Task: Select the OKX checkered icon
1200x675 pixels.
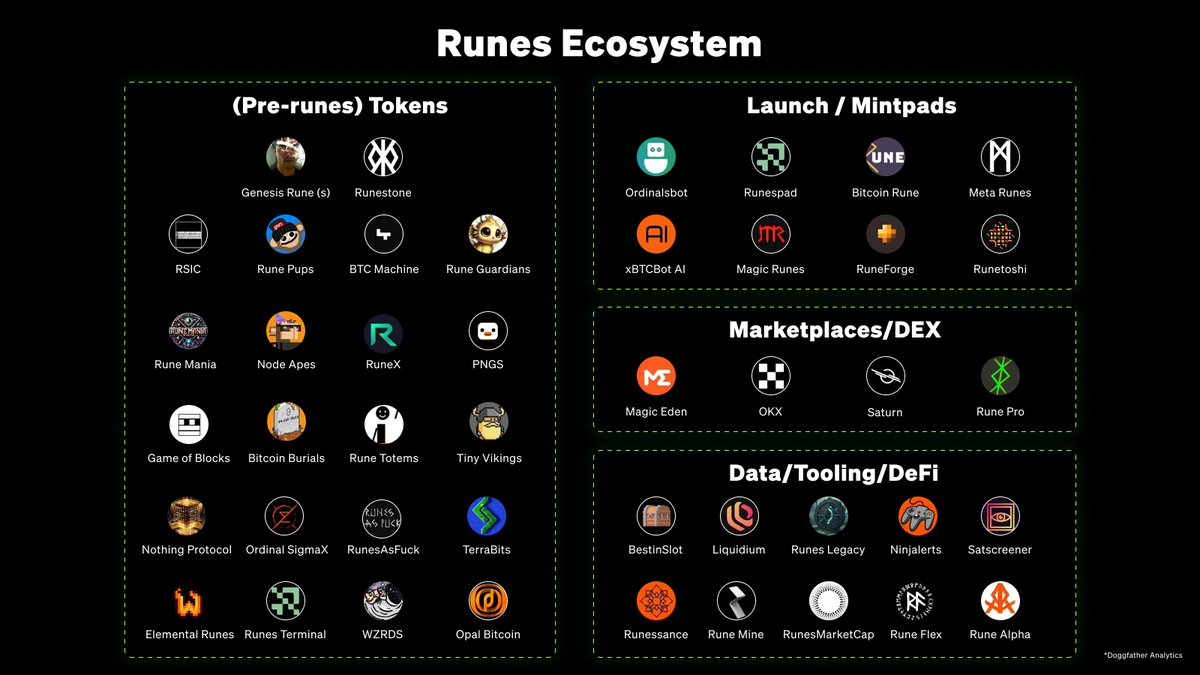Action: pyautogui.click(x=771, y=376)
